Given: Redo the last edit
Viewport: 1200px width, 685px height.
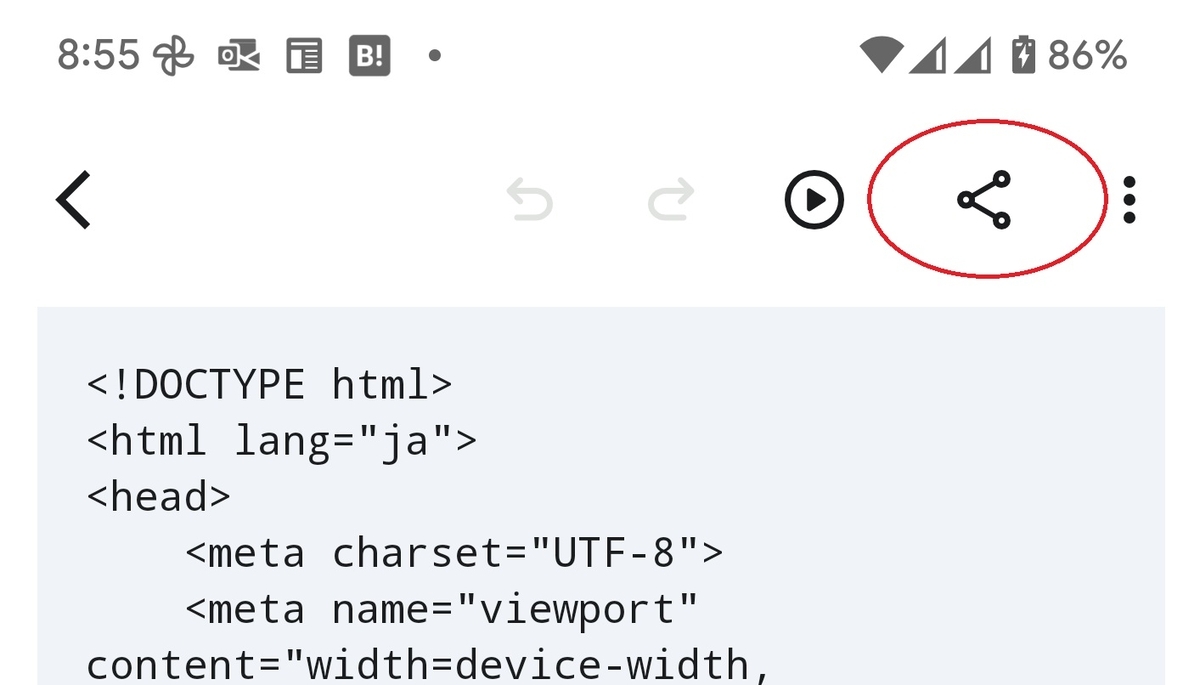Looking at the screenshot, I should (670, 199).
